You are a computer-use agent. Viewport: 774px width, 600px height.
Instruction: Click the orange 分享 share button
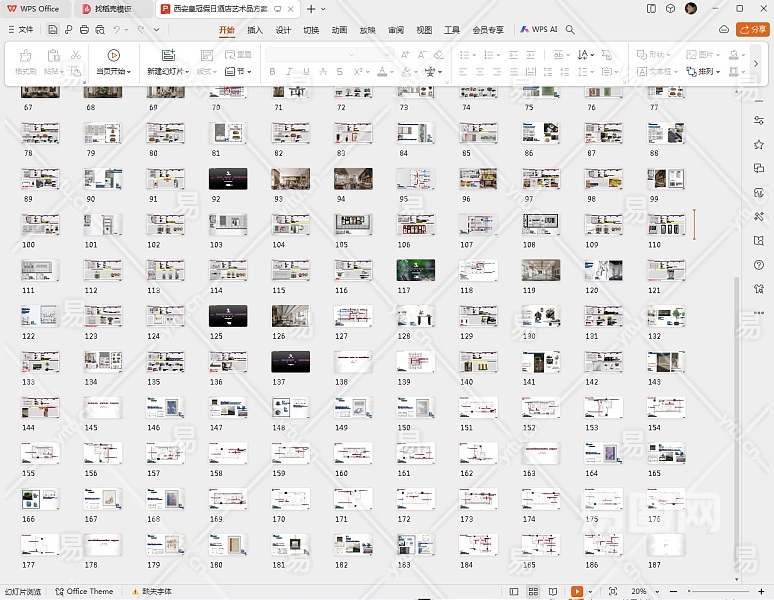(x=751, y=30)
